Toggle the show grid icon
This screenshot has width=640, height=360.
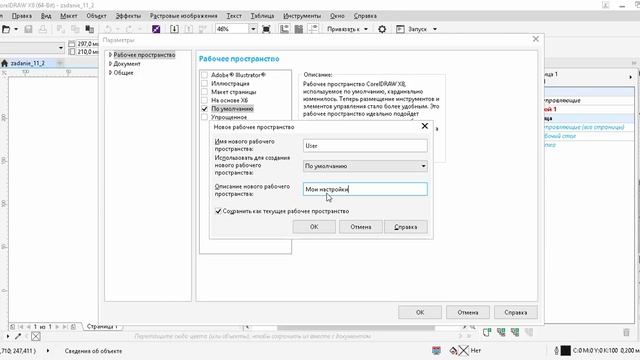pyautogui.click(x=299, y=29)
